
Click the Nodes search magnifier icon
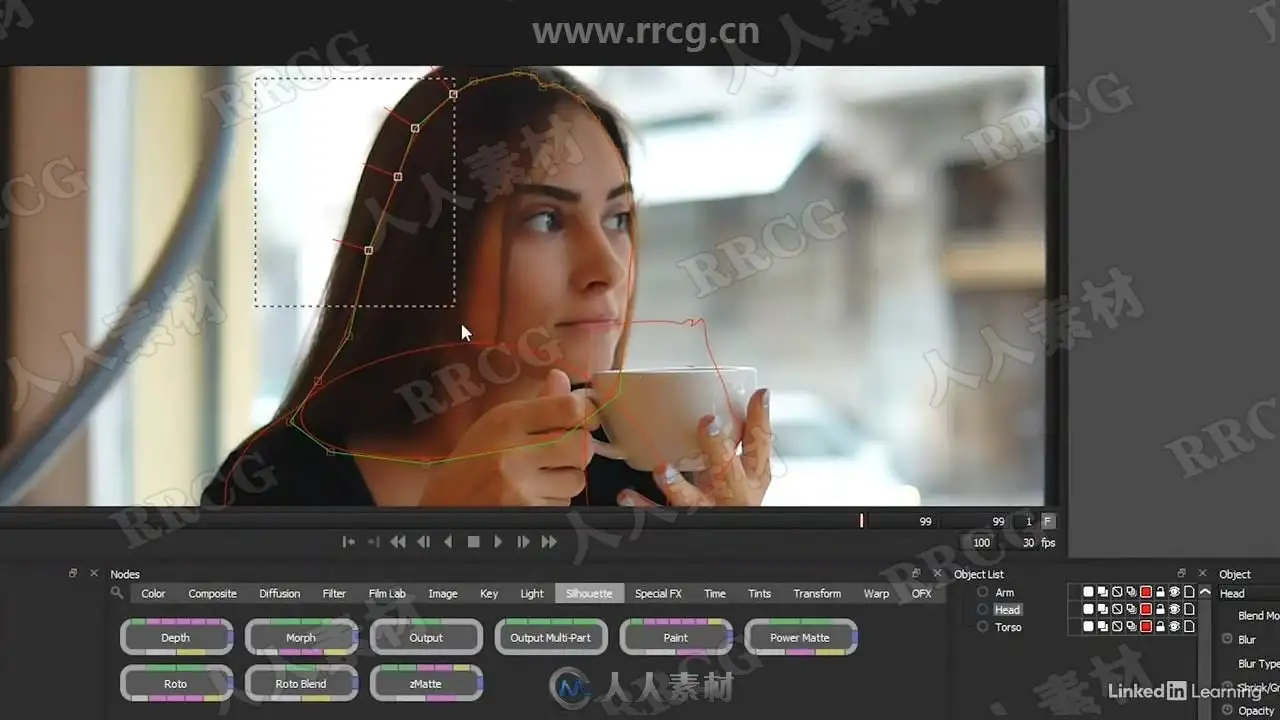(117, 593)
